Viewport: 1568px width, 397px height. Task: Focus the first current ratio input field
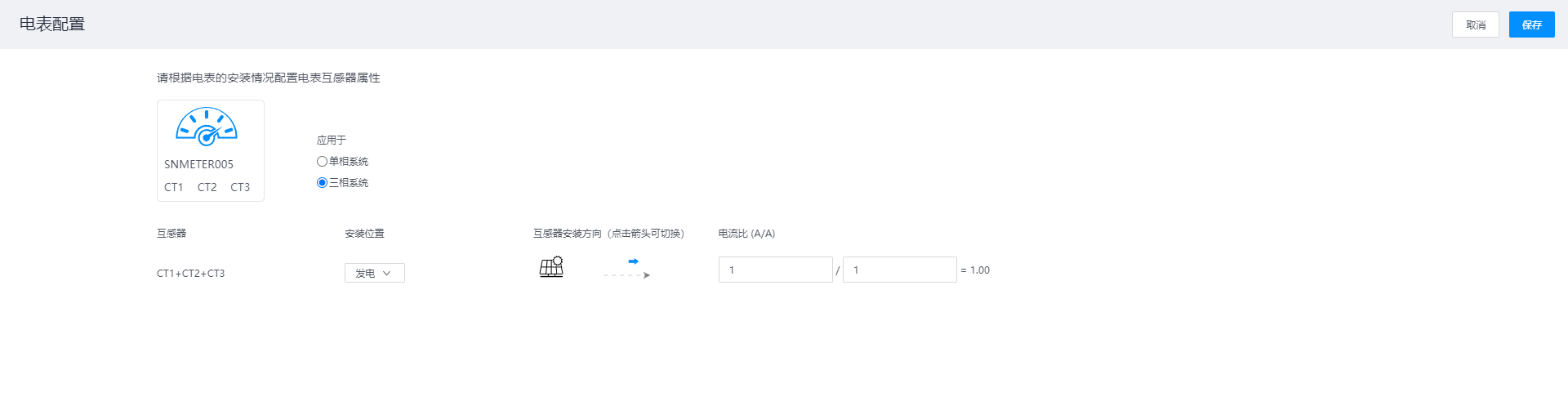pyautogui.click(x=775, y=270)
